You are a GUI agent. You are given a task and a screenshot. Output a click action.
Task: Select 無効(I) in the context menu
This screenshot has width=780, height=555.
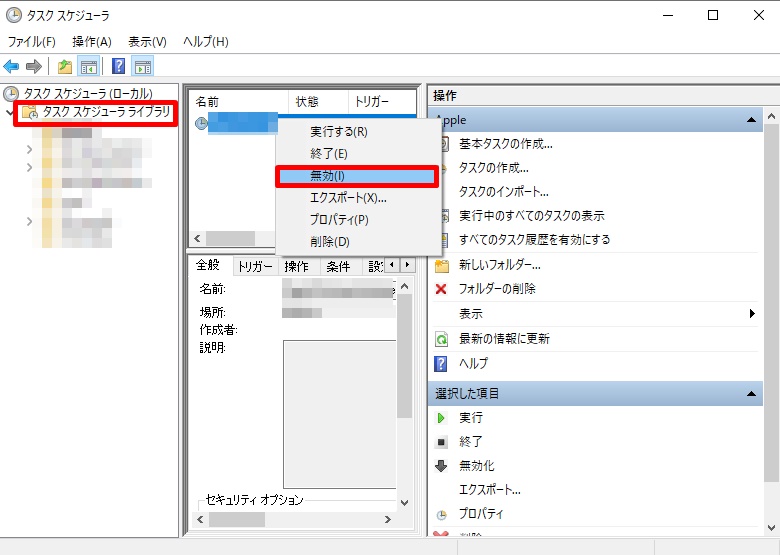coord(356,176)
